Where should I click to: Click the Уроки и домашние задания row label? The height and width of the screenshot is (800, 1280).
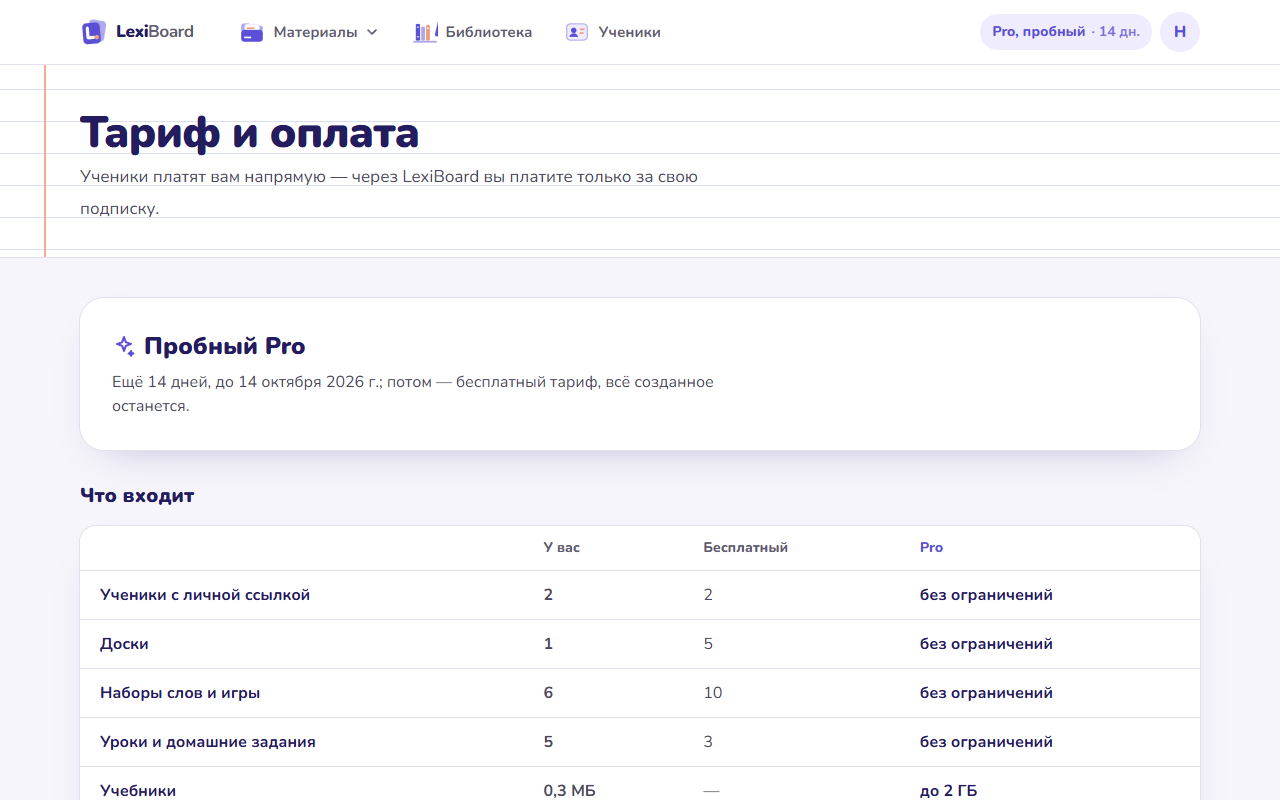tap(208, 742)
